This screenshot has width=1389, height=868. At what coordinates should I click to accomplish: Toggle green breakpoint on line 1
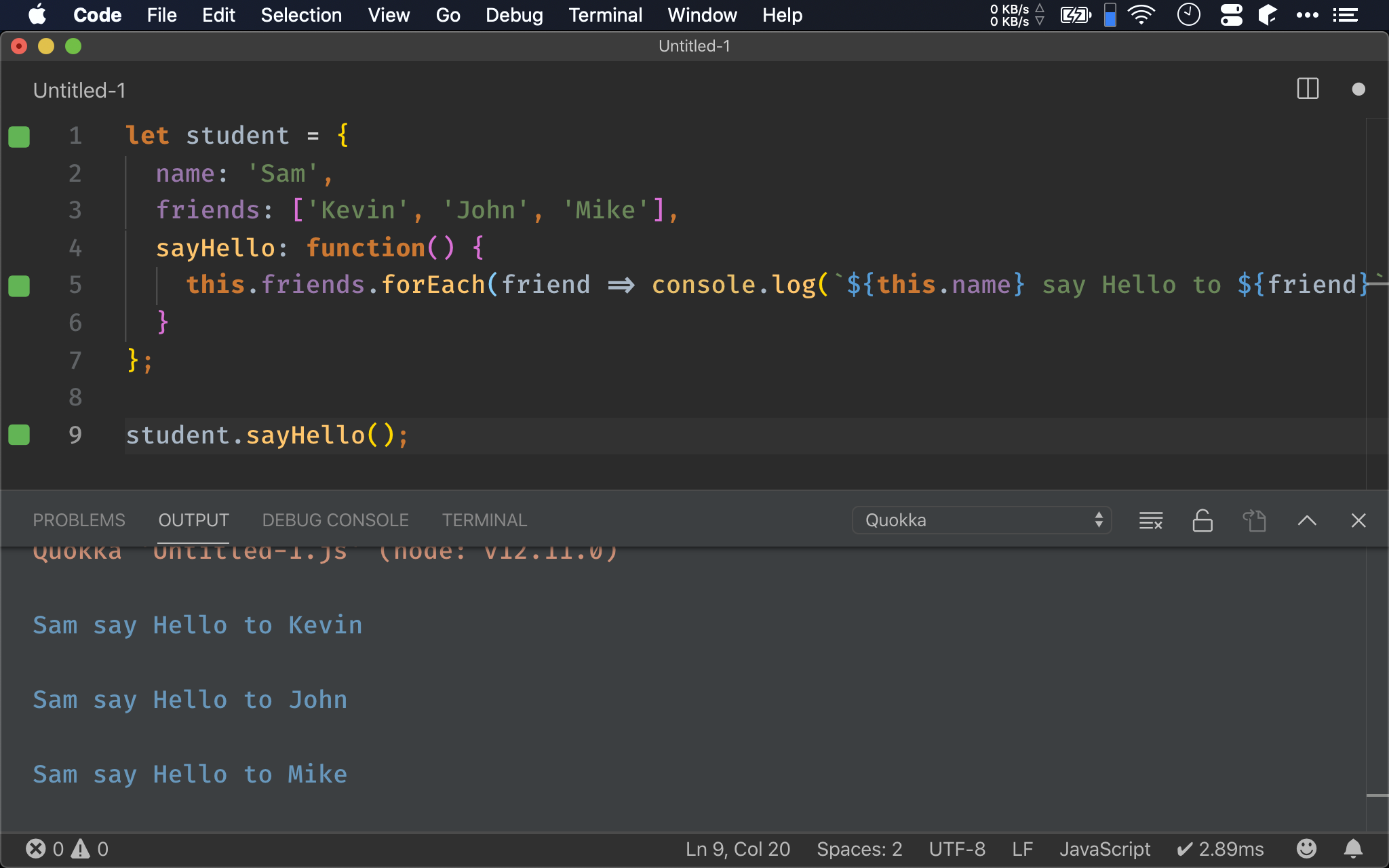(18, 135)
